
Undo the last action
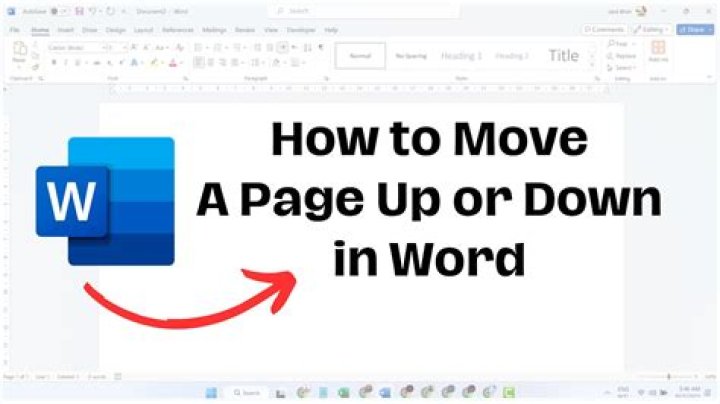[93, 11]
